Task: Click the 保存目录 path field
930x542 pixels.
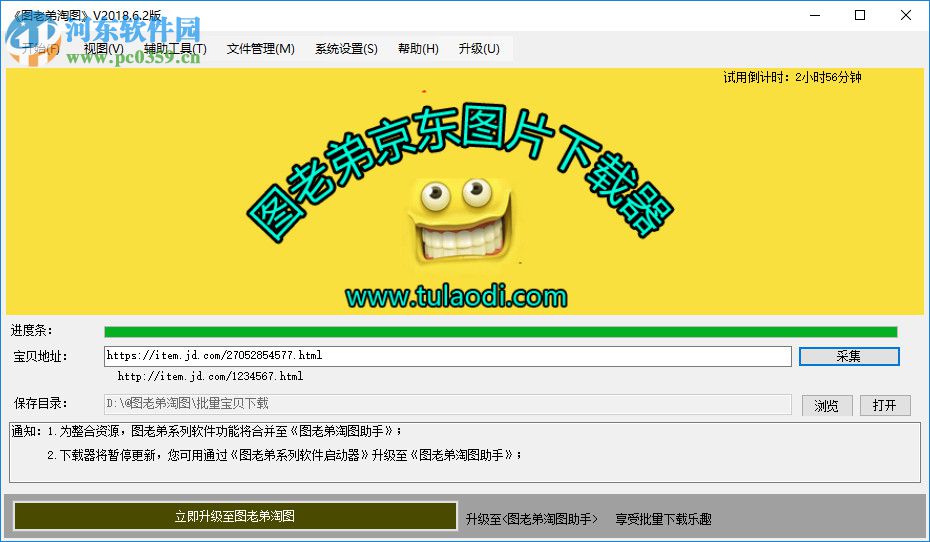Action: tap(448, 404)
